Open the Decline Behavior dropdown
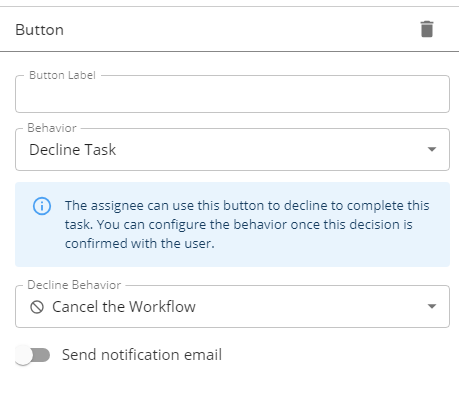Screen dimensions: 459x398 (x=232, y=306)
